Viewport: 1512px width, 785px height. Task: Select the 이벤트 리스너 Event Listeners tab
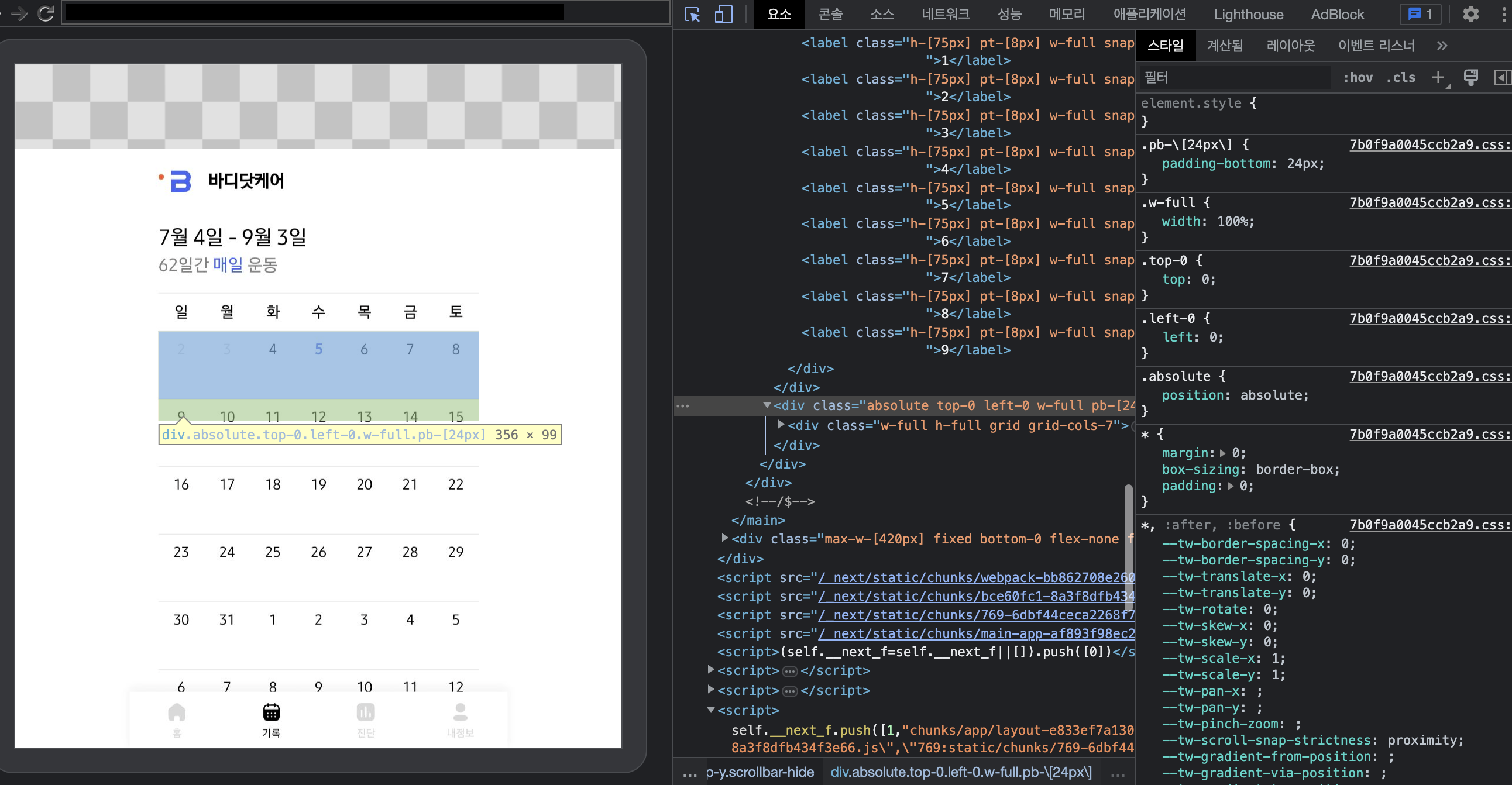click(1376, 46)
